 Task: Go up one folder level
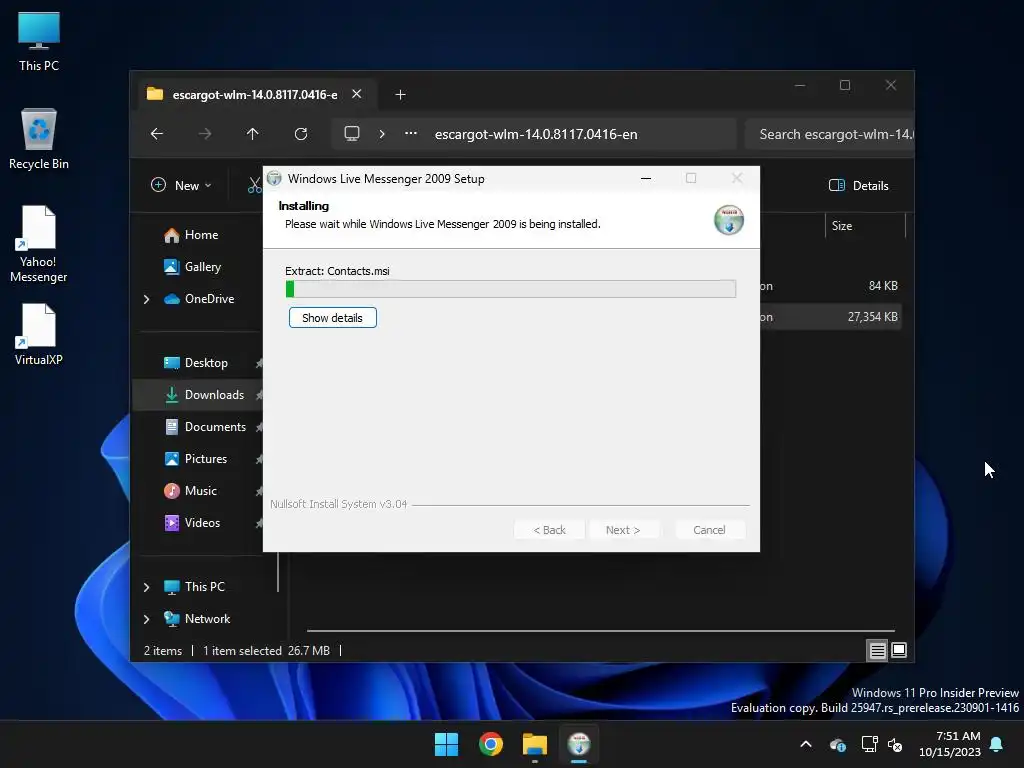pyautogui.click(x=253, y=134)
